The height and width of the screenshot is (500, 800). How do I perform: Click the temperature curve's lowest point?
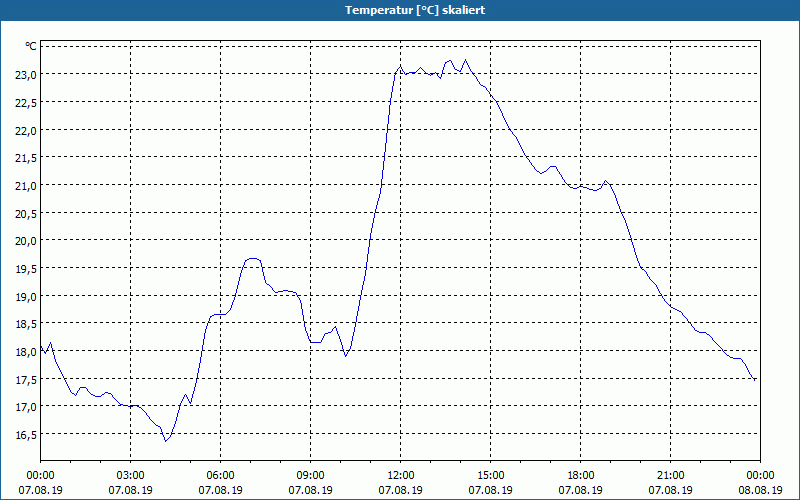(166, 440)
